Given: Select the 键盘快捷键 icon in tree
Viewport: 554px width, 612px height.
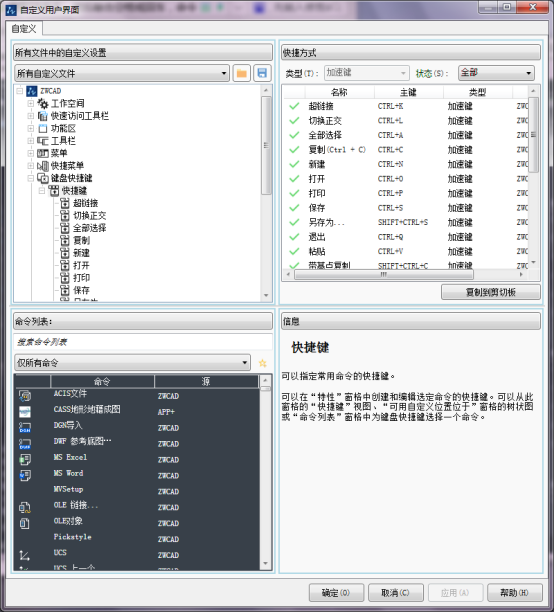Looking at the screenshot, I should click(x=43, y=178).
